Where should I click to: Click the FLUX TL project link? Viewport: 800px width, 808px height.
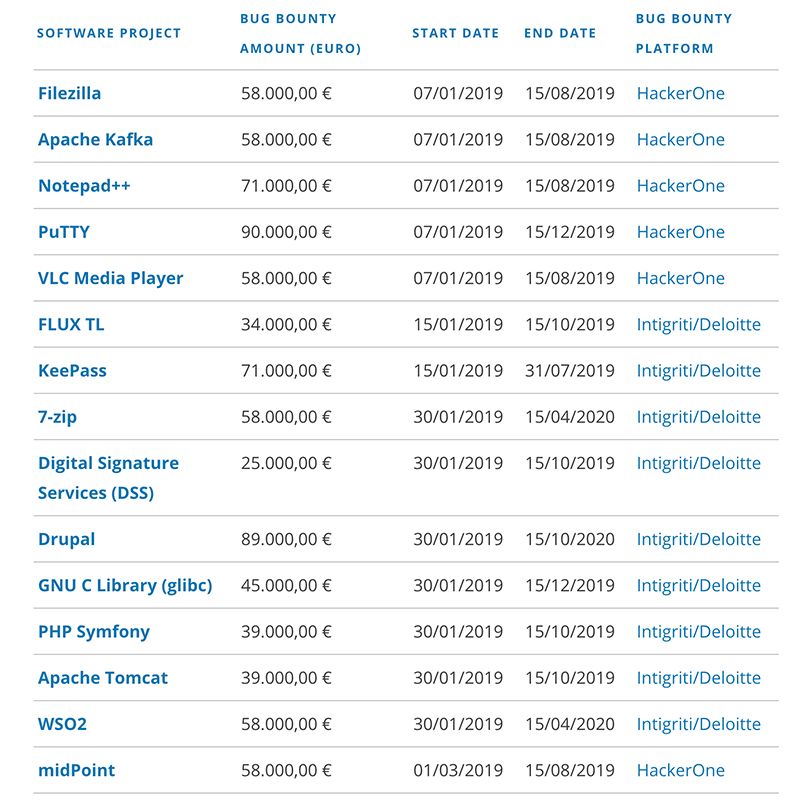[71, 324]
